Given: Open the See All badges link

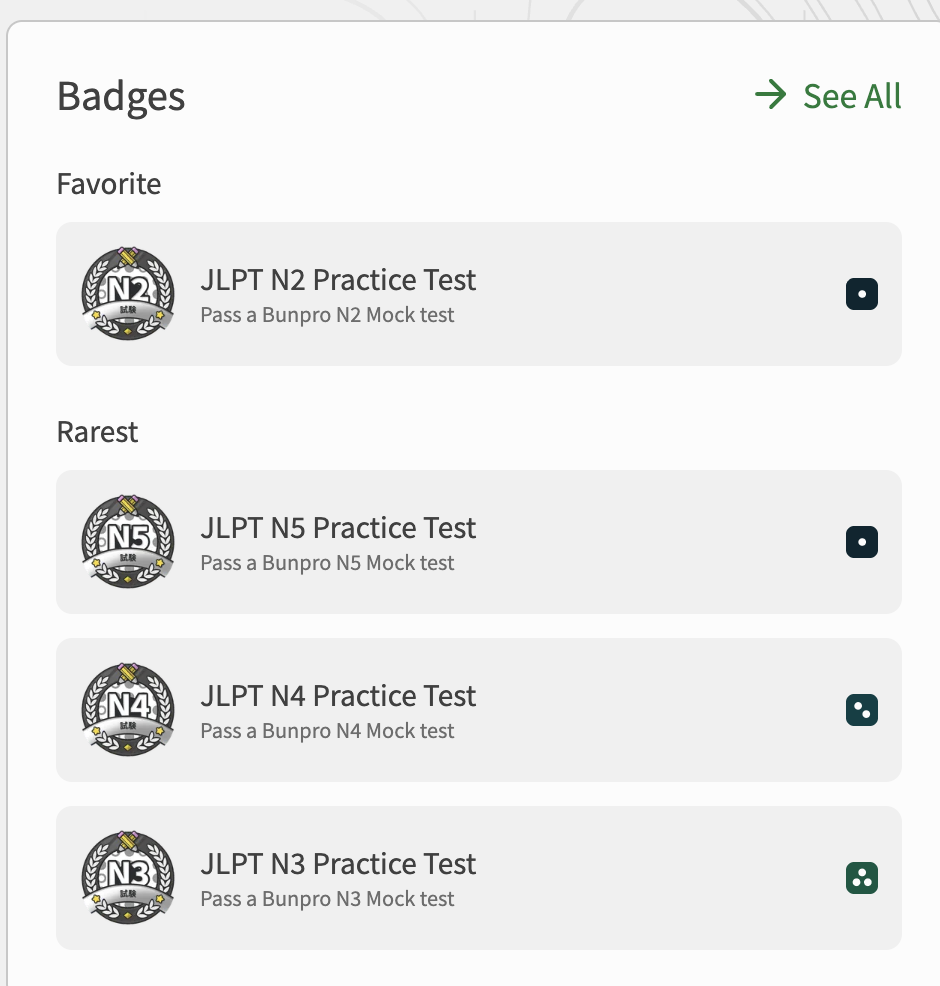Looking at the screenshot, I should [x=852, y=96].
